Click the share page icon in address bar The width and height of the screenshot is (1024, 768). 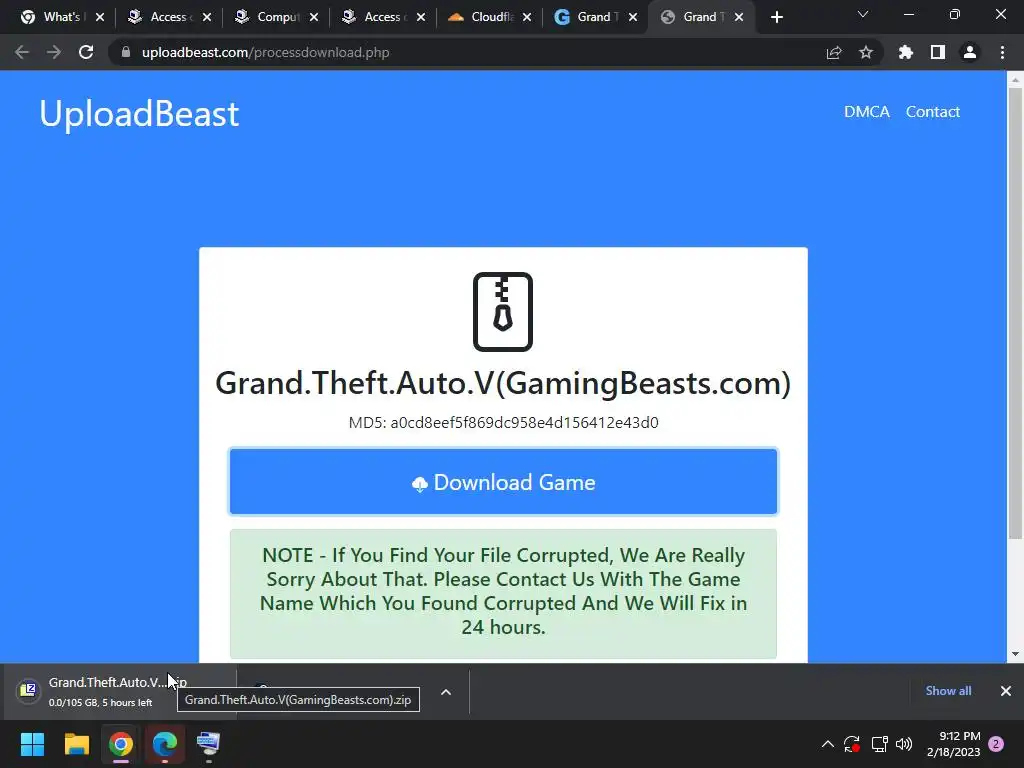834,52
